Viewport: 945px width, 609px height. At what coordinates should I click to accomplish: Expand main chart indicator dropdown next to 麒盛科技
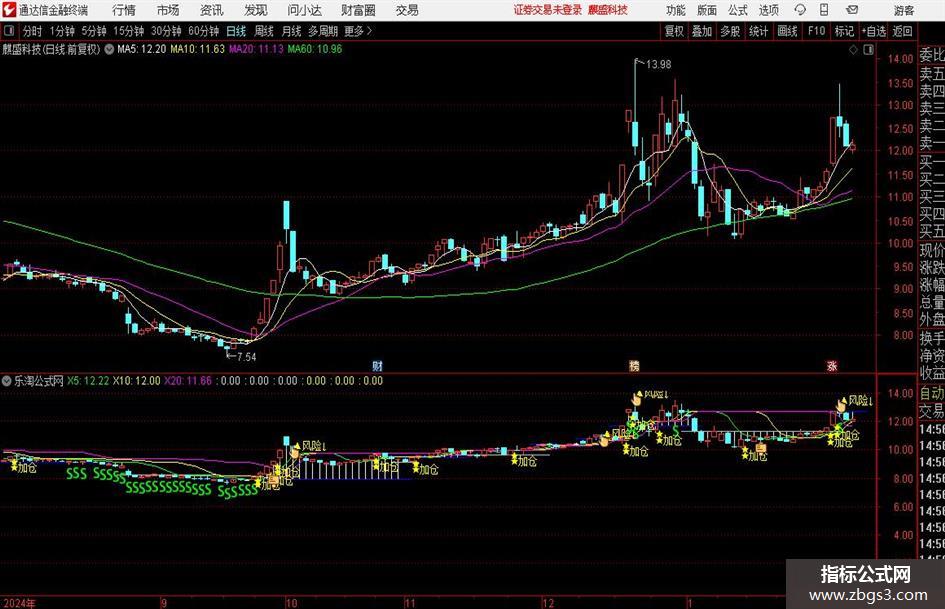point(109,49)
